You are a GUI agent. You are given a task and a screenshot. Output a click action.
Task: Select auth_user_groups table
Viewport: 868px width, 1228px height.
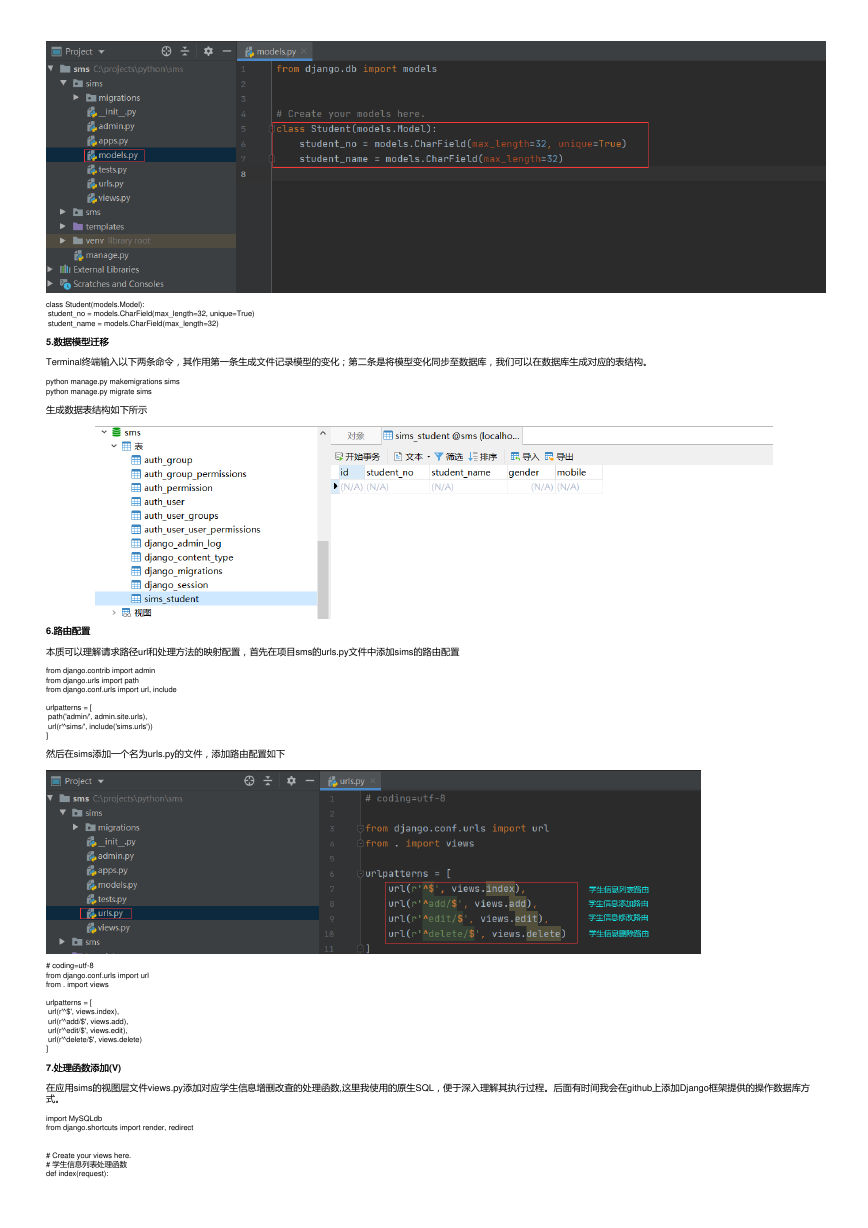(175, 516)
